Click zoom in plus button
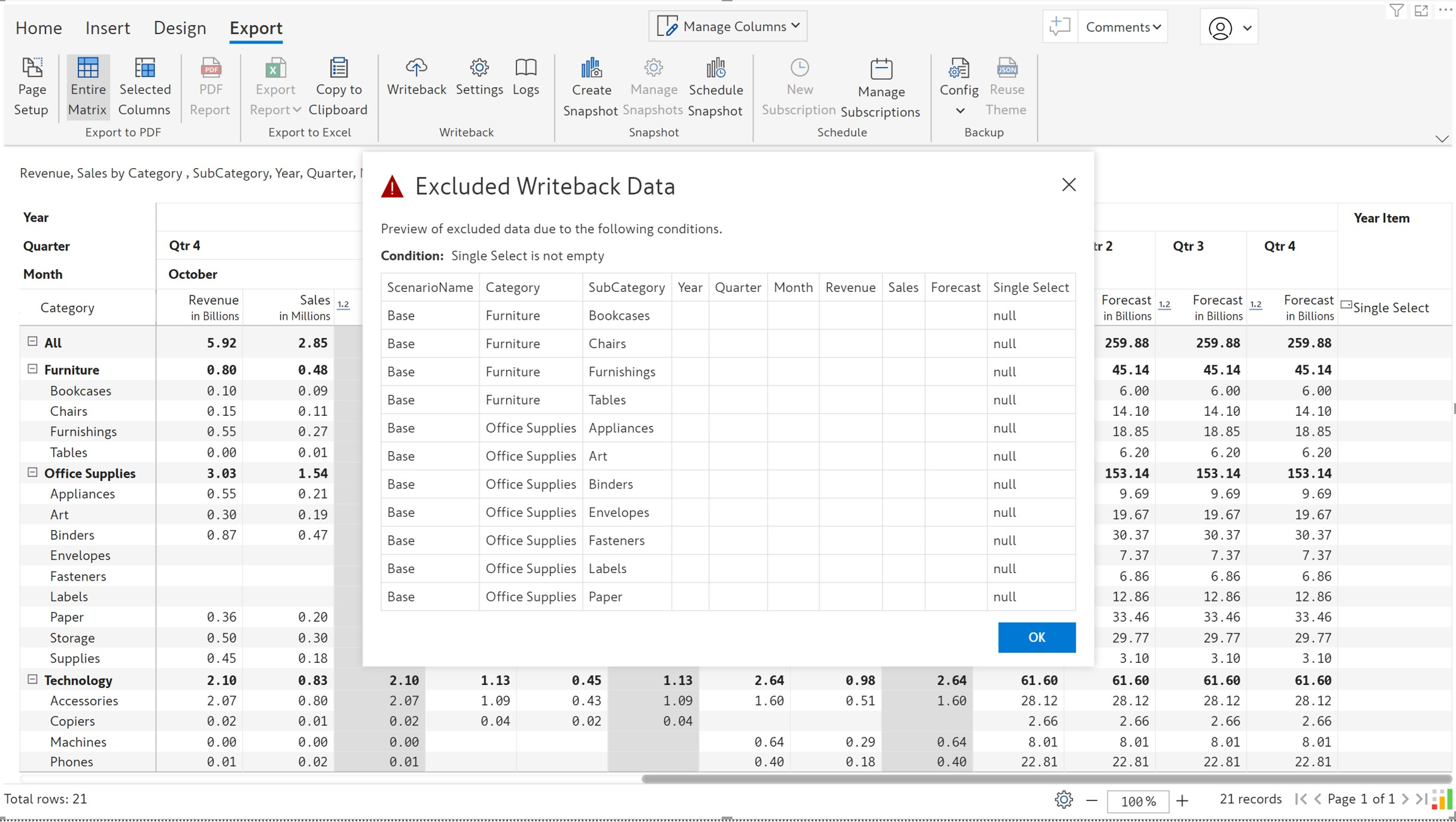The height and width of the screenshot is (822, 1456). tap(1182, 801)
